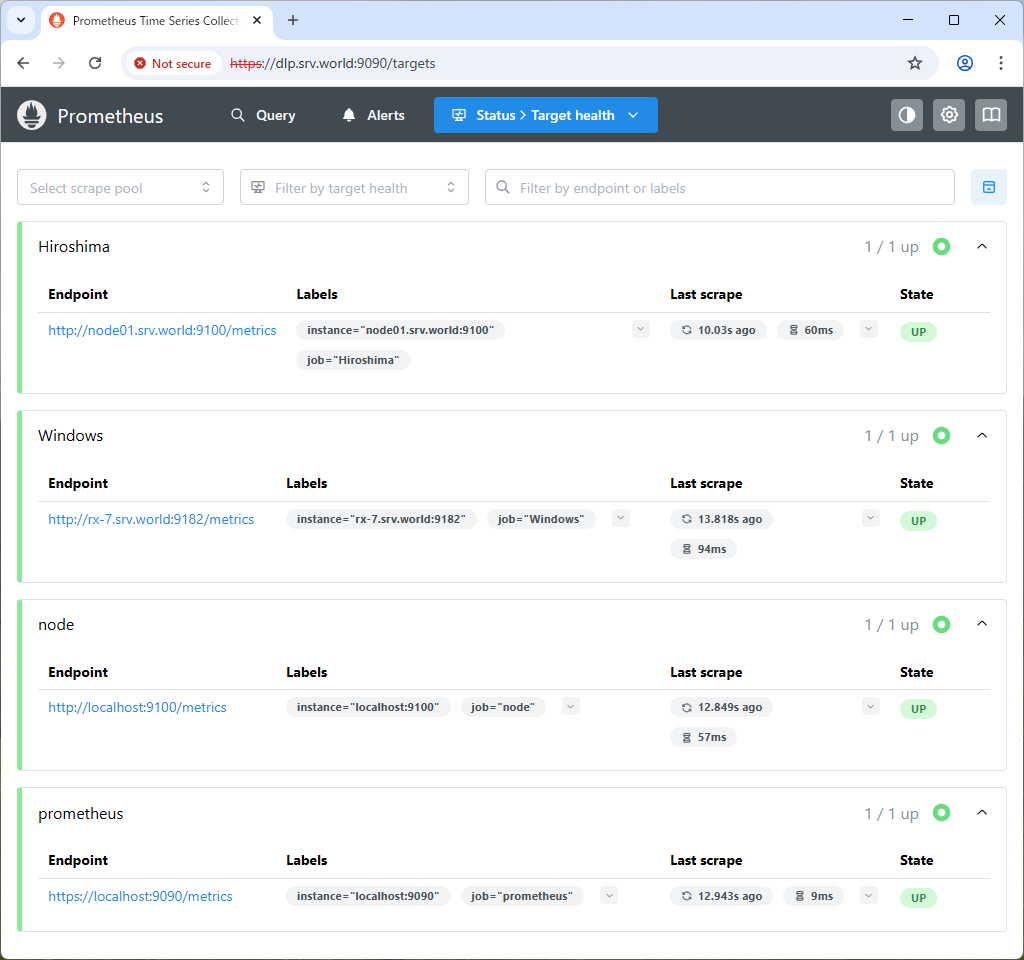Click the Prometheus flame logo
Image resolution: width=1024 pixels, height=960 pixels.
[x=31, y=116]
